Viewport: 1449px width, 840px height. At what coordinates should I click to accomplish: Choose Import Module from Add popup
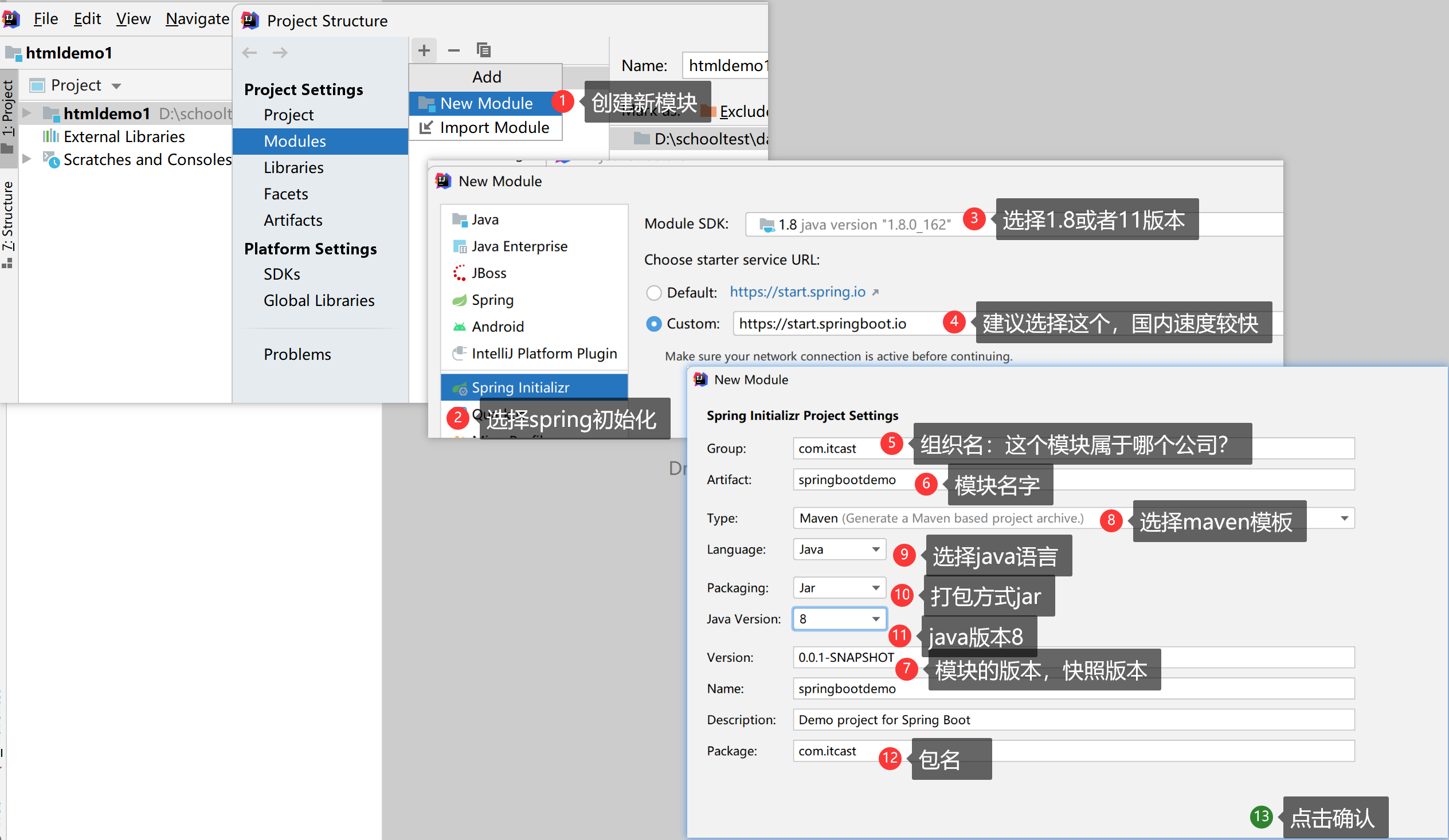485,128
